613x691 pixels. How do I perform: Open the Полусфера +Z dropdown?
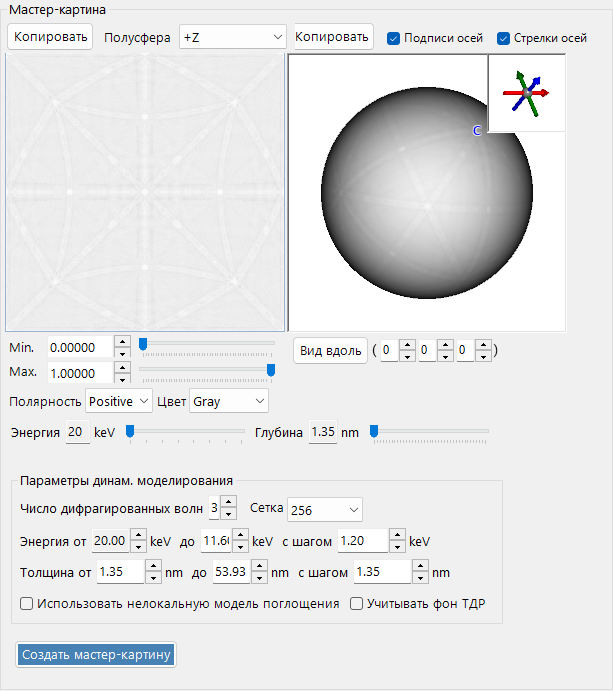tap(233, 37)
